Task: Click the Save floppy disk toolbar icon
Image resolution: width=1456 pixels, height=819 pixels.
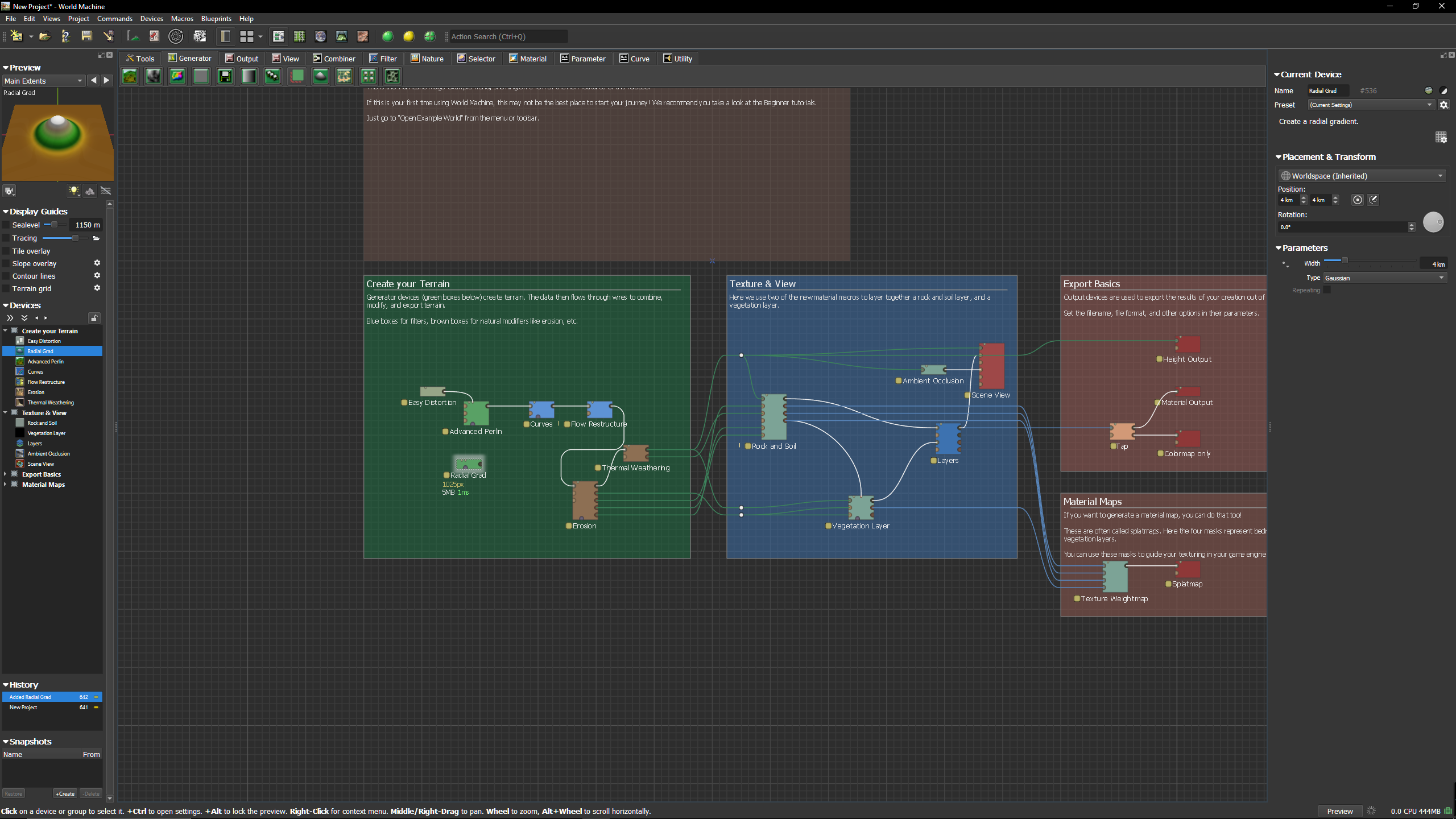Action: (x=86, y=36)
